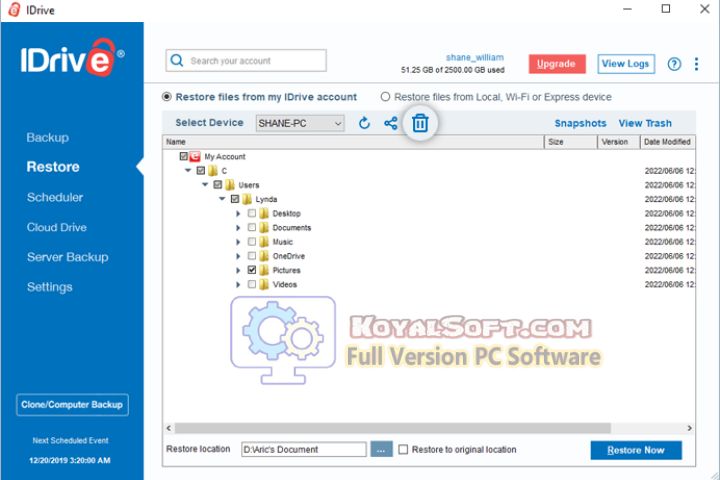Click the OneDrive folder icon
This screenshot has width=720, height=480.
(x=264, y=256)
